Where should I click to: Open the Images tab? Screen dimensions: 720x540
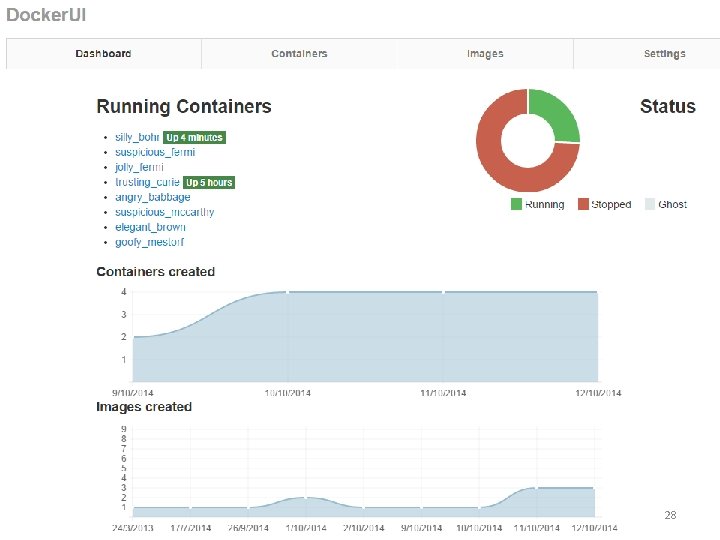click(x=485, y=54)
